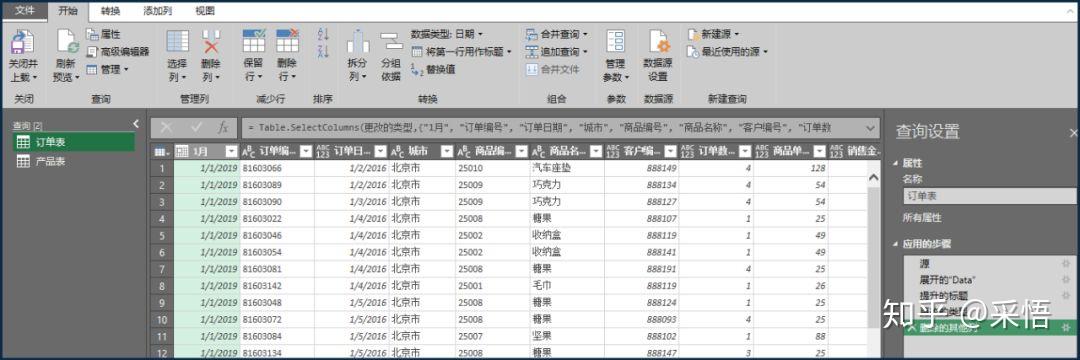Click the formula bar cancel X icon
The image size is (1080, 360).
166,127
